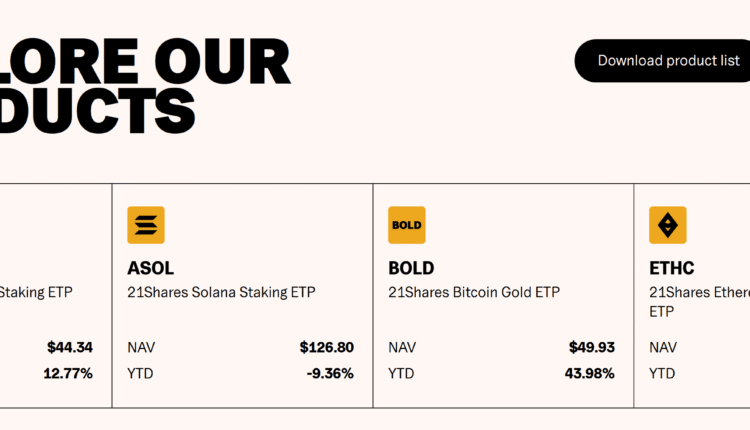Open the ASOL ticker heading

tap(151, 268)
